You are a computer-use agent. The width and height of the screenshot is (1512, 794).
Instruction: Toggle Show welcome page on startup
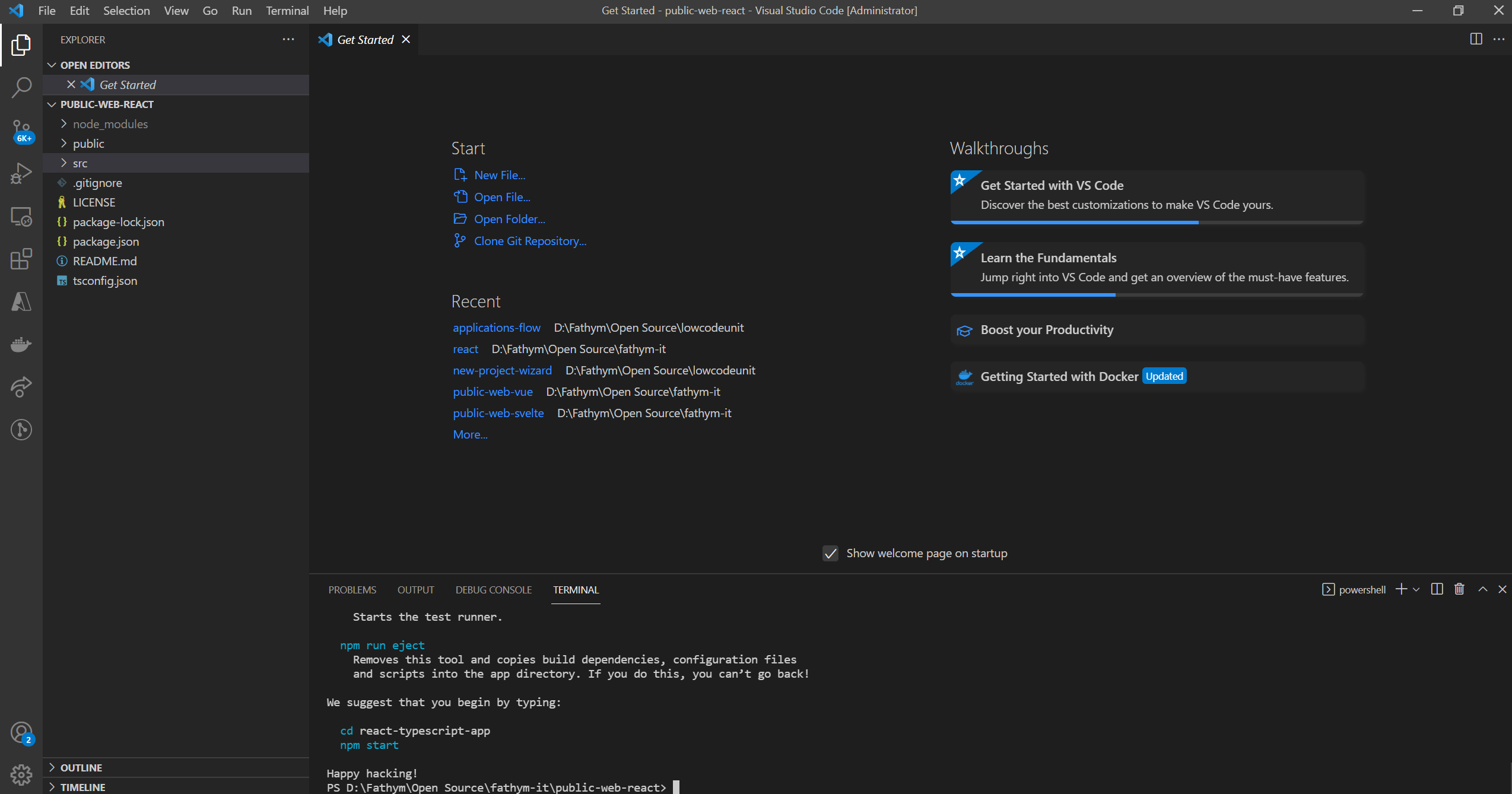pos(830,553)
